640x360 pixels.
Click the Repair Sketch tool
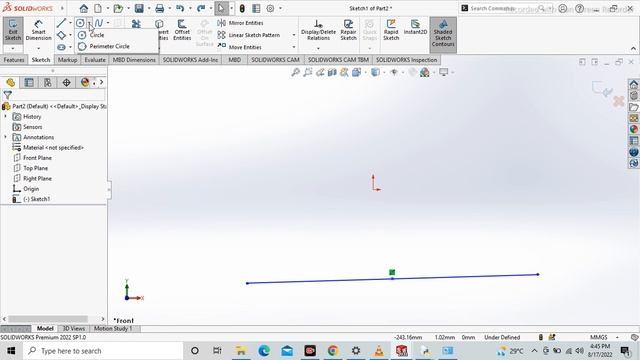(349, 30)
